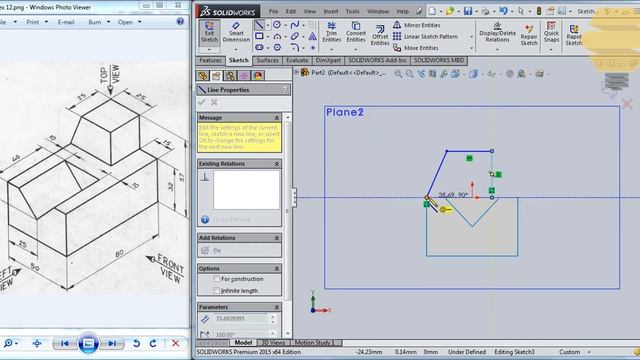Screen dimensions: 640x360
Task: Click the Next image button in Photo Viewer
Action: click(112, 344)
